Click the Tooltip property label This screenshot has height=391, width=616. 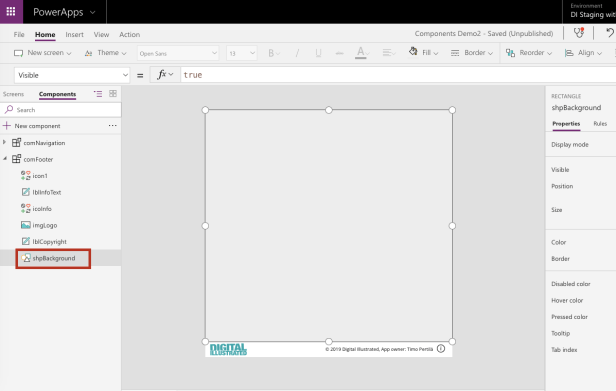point(560,334)
